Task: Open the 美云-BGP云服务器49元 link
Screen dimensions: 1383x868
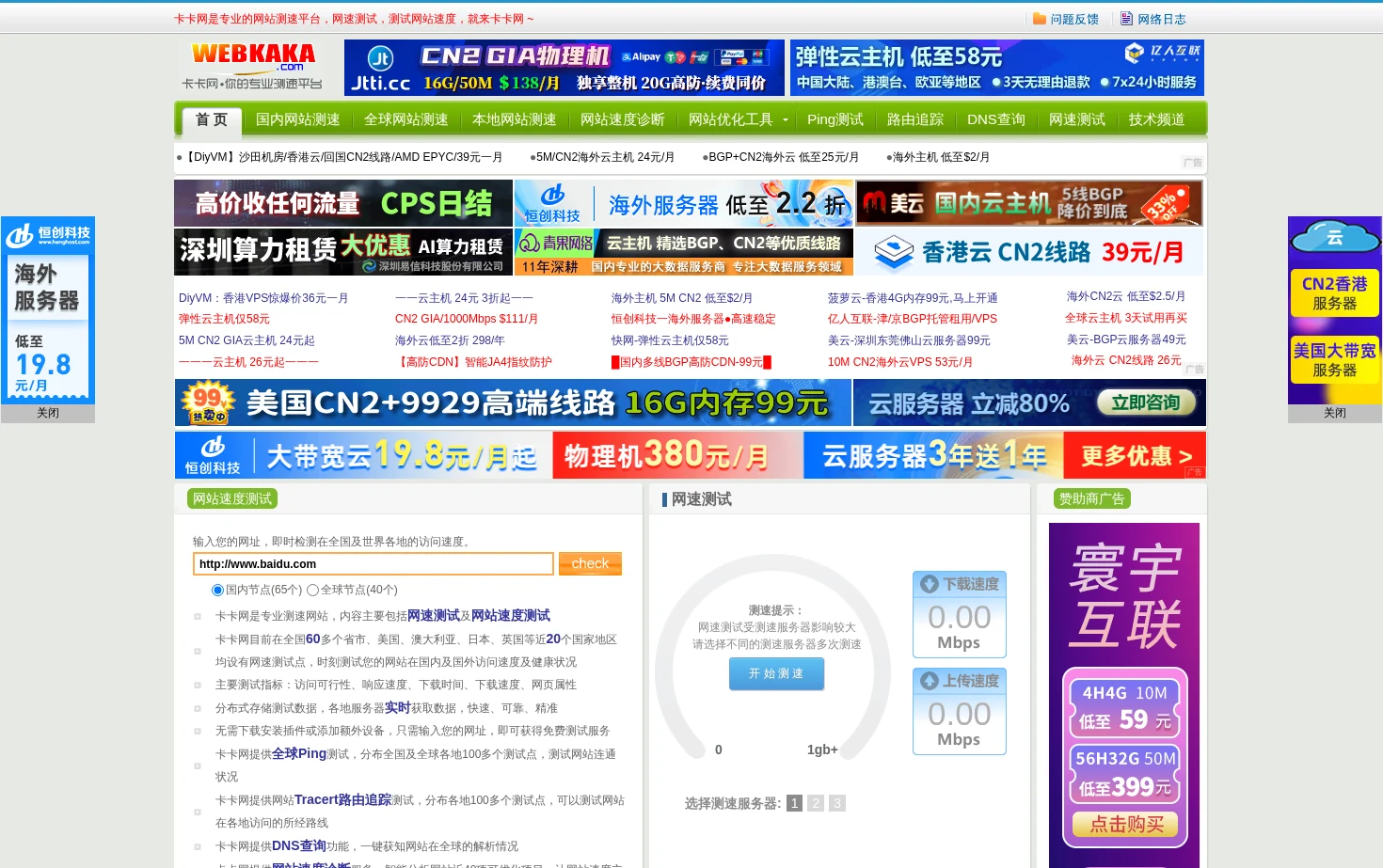Action: (1126, 339)
